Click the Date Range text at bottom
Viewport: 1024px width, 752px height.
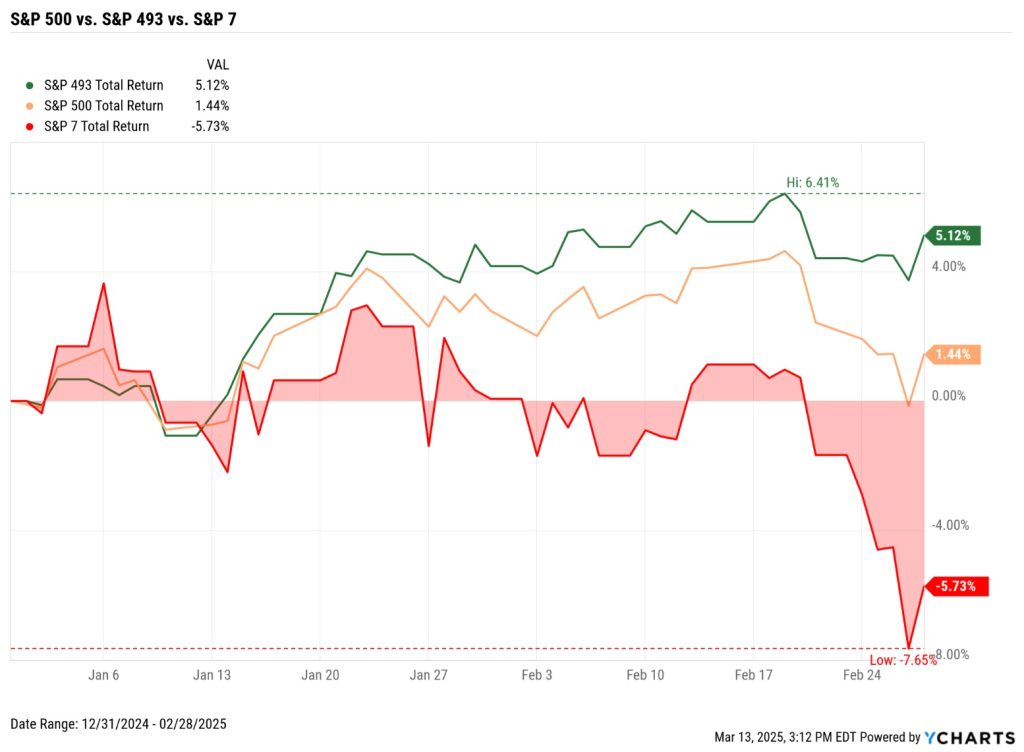[118, 724]
